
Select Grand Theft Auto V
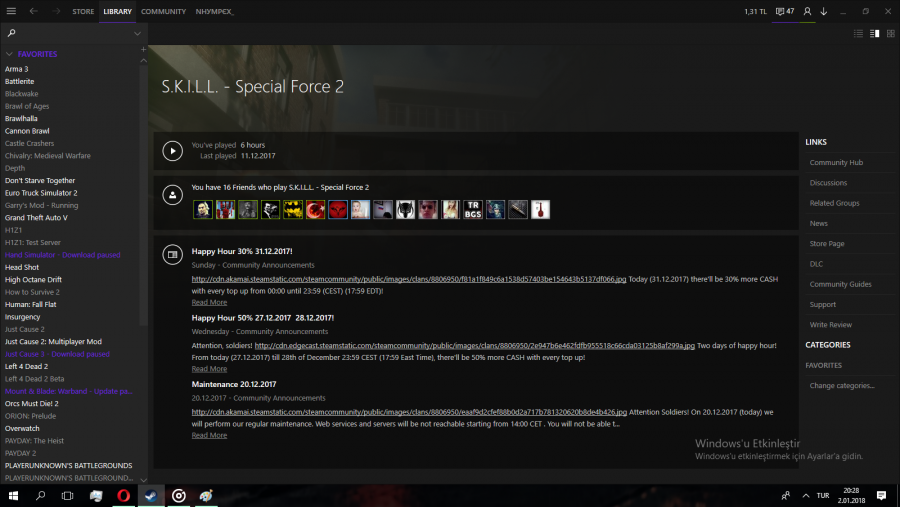[x=36, y=218]
